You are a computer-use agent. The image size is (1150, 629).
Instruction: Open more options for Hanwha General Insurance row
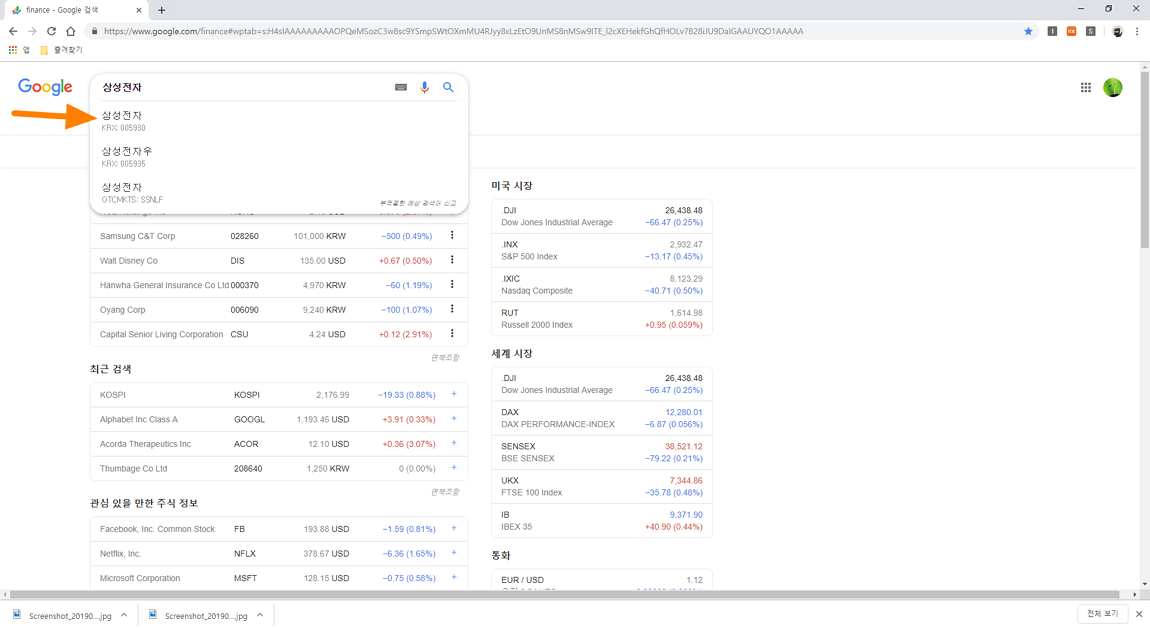coord(452,284)
